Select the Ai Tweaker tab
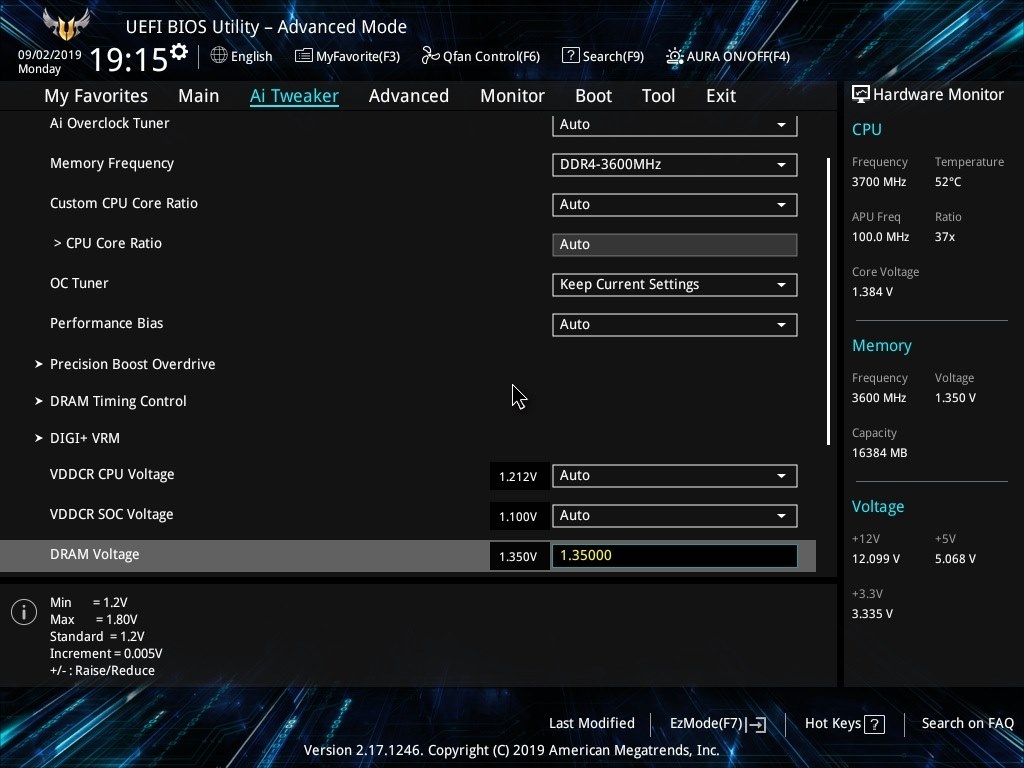This screenshot has height=768, width=1024. click(x=294, y=96)
